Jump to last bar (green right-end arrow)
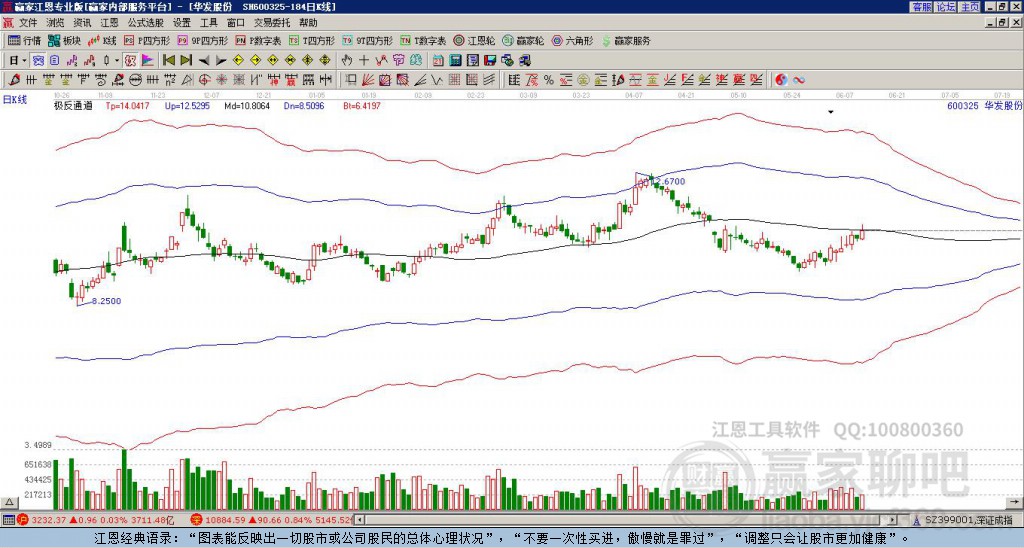Image resolution: width=1024 pixels, height=548 pixels. pyautogui.click(x=186, y=61)
